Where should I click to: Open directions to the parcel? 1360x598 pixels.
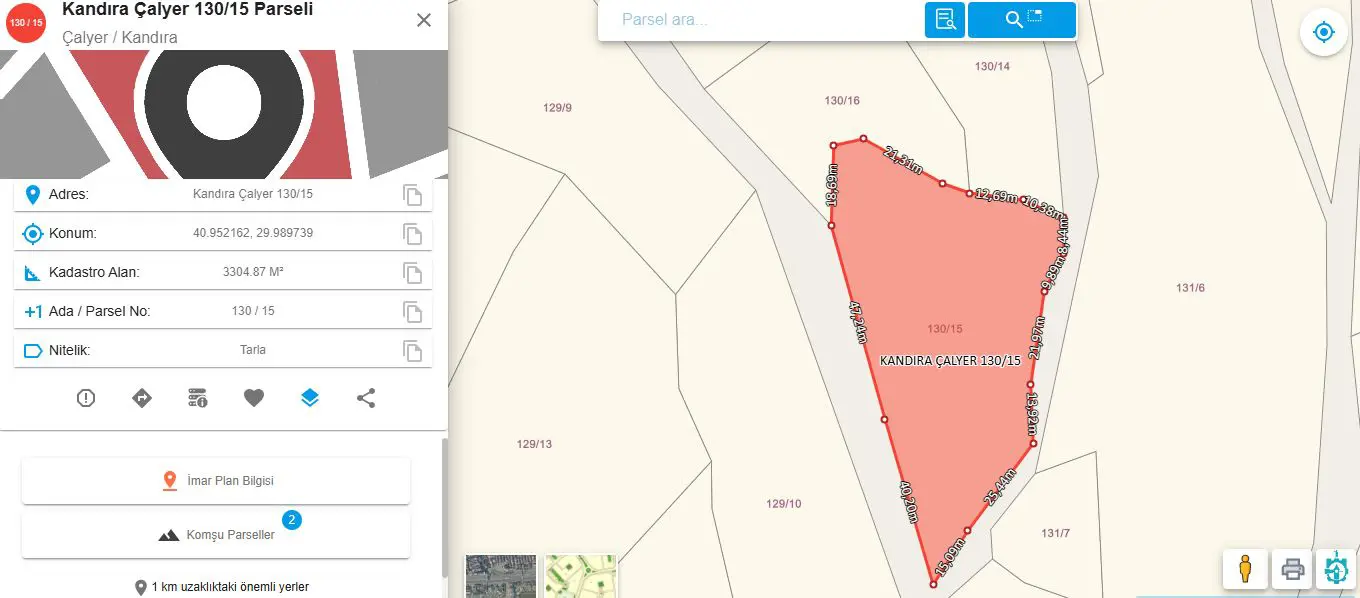[x=142, y=398]
